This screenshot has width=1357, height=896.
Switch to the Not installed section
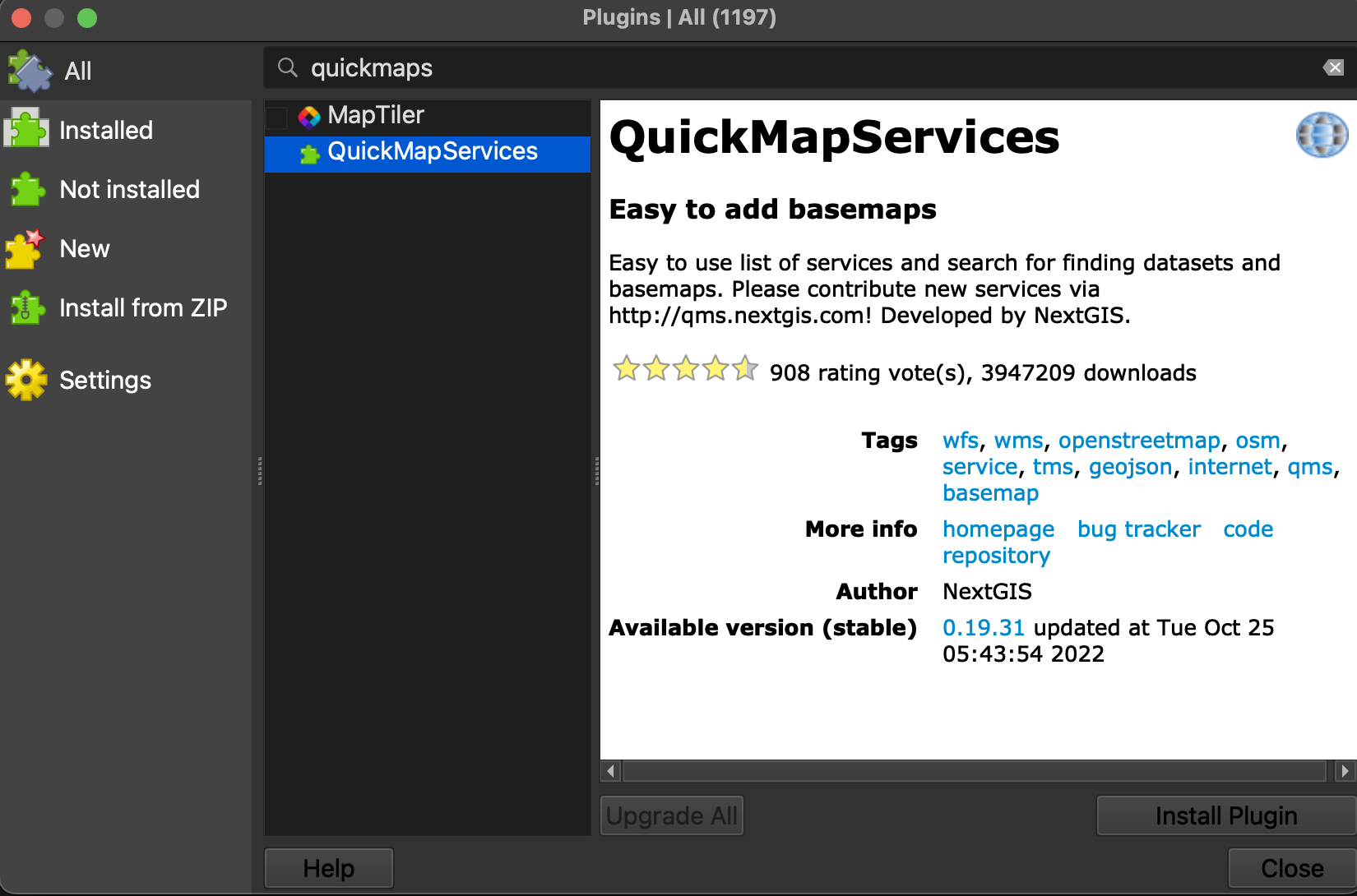[x=129, y=189]
